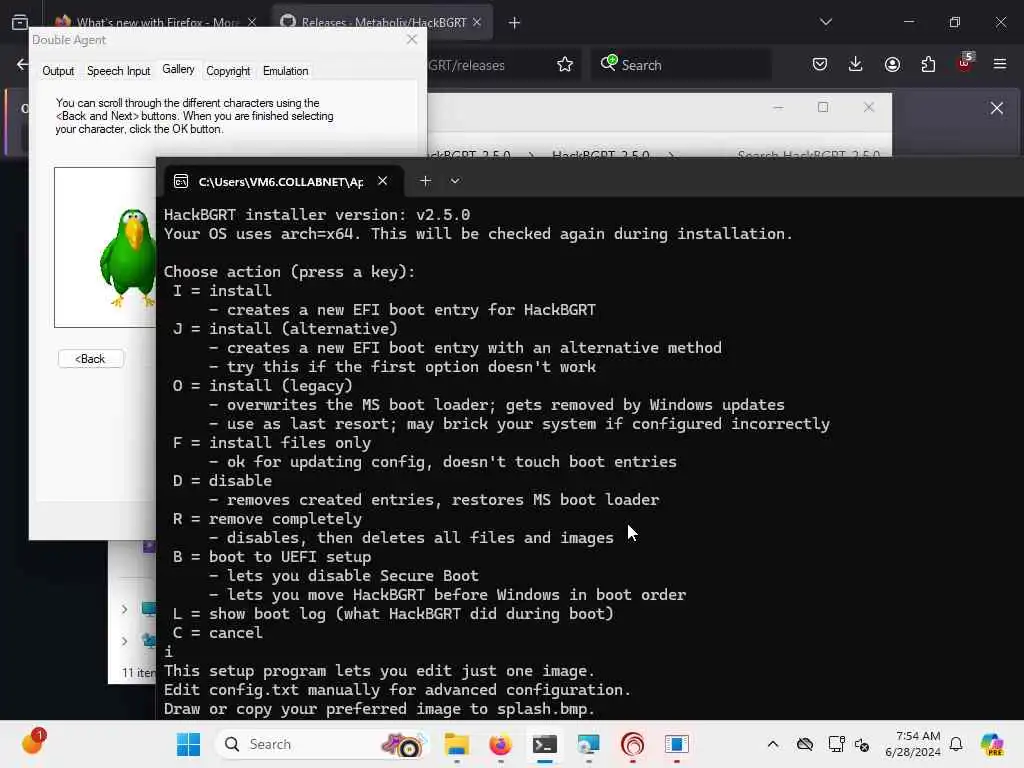
Task: Open Copilot preview icon in taskbar
Action: [992, 744]
